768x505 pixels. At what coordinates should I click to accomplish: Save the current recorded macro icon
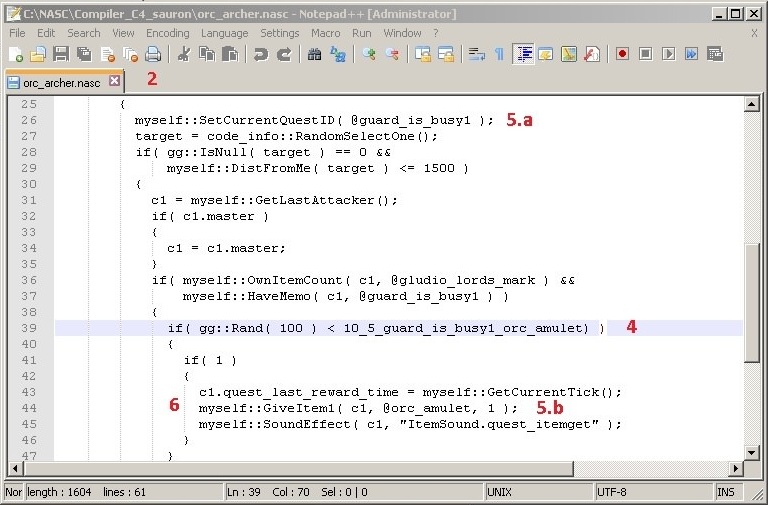pos(715,54)
